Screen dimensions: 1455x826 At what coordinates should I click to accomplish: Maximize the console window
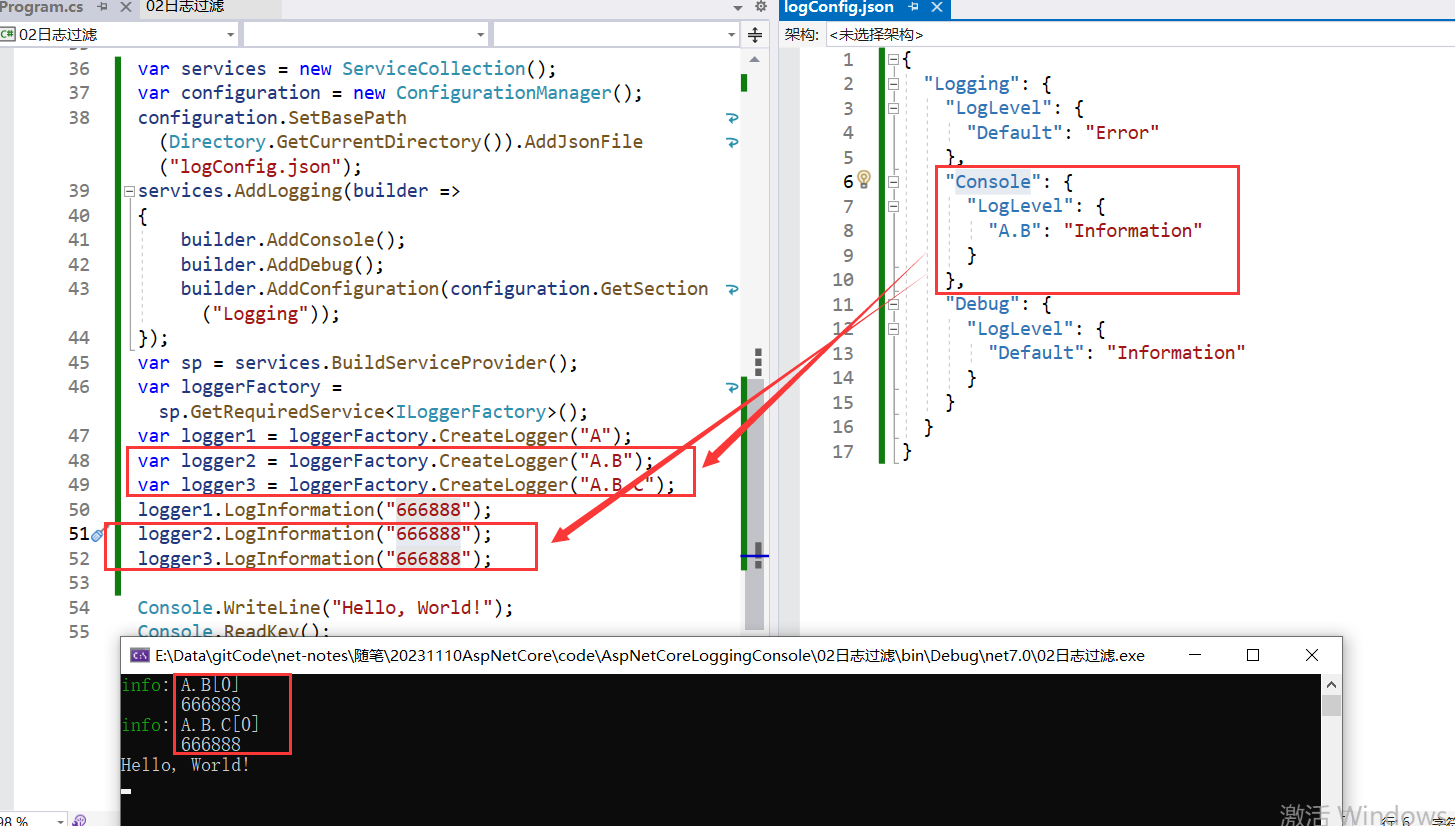tap(1253, 656)
